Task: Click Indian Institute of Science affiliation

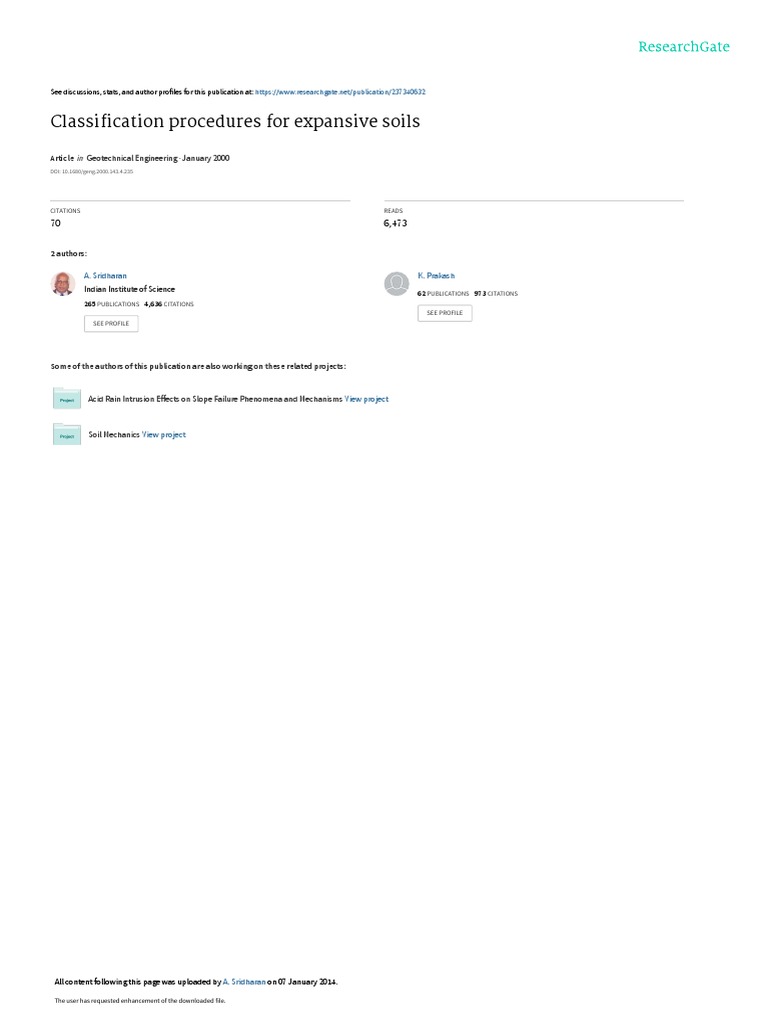Action: [129, 289]
